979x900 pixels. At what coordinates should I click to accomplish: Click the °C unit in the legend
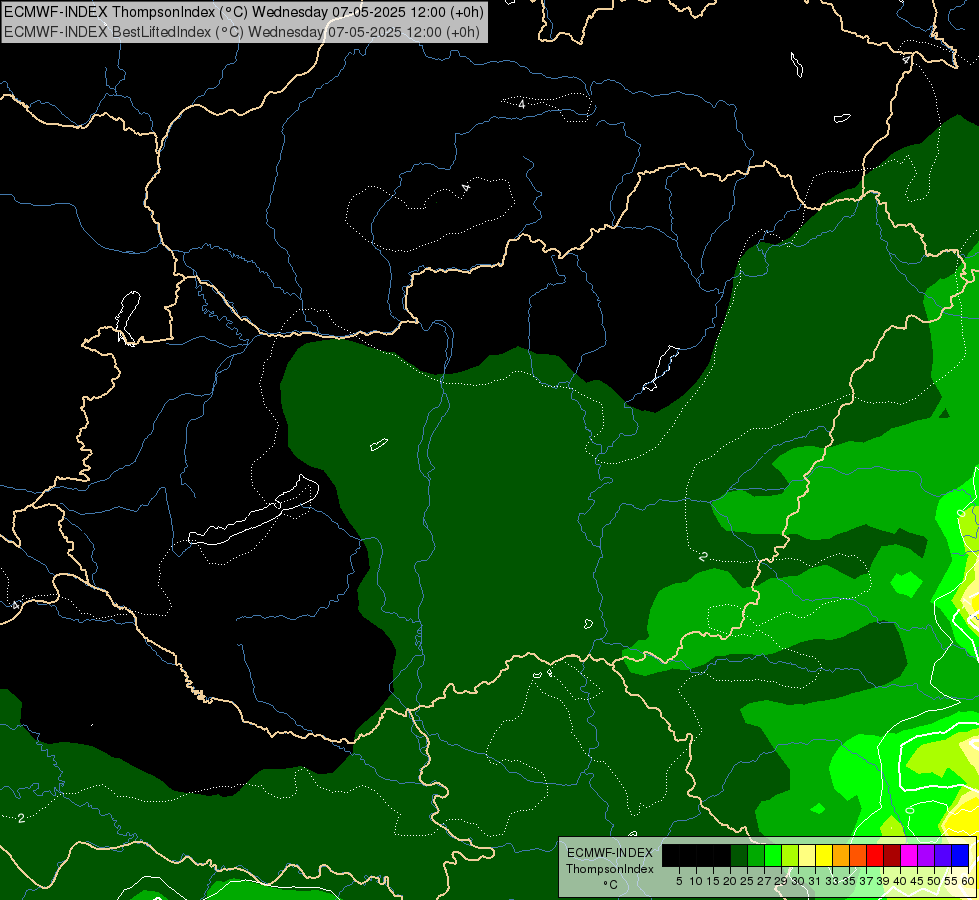tap(611, 885)
